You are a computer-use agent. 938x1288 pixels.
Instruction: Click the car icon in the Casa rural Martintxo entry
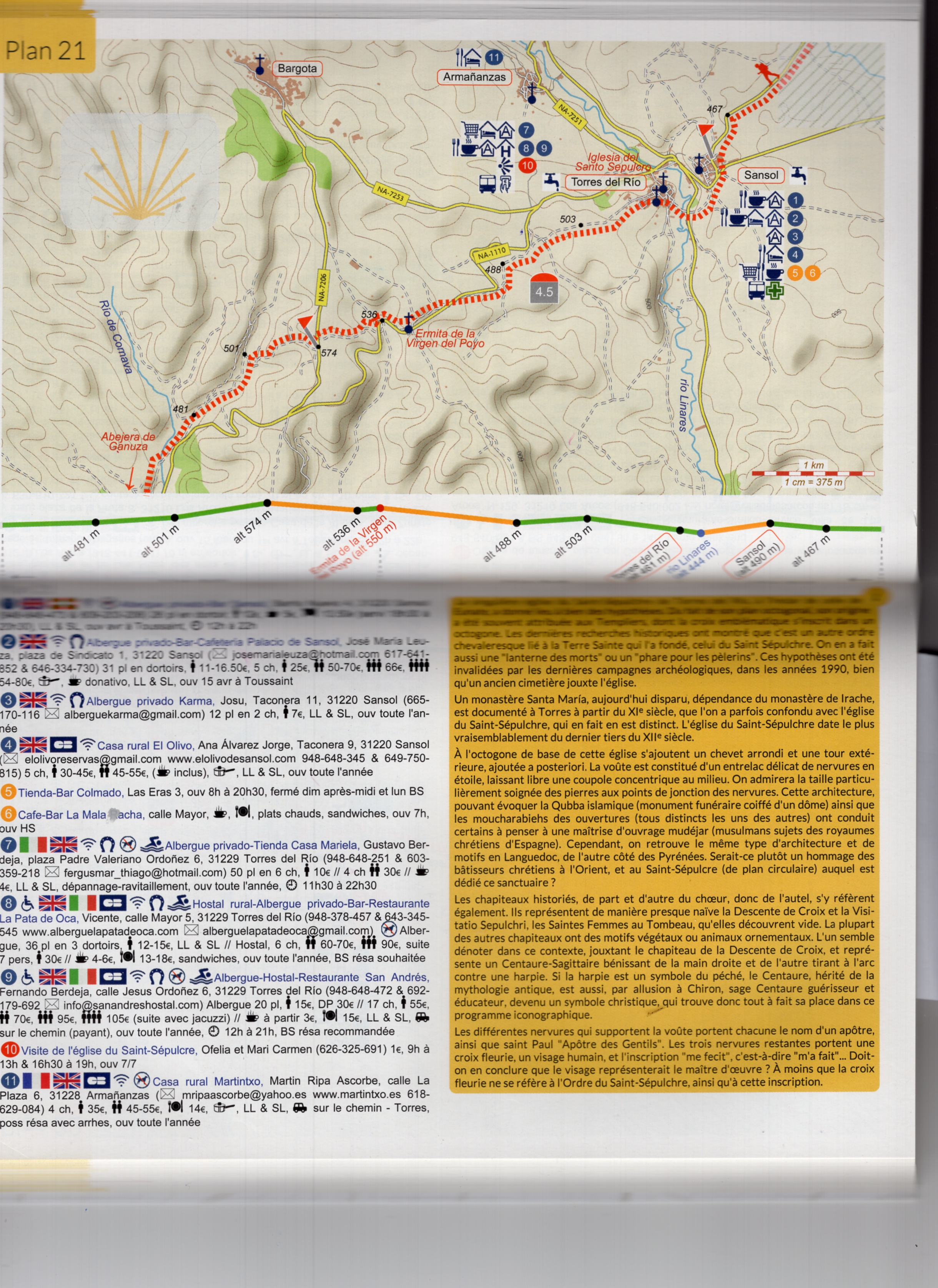click(x=300, y=1108)
